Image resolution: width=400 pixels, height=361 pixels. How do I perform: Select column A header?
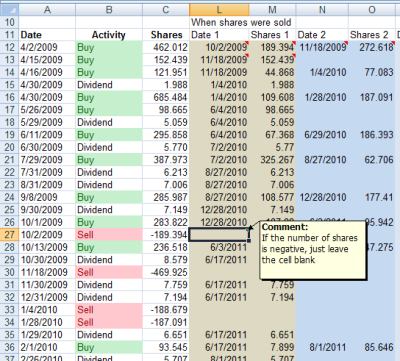(47, 10)
